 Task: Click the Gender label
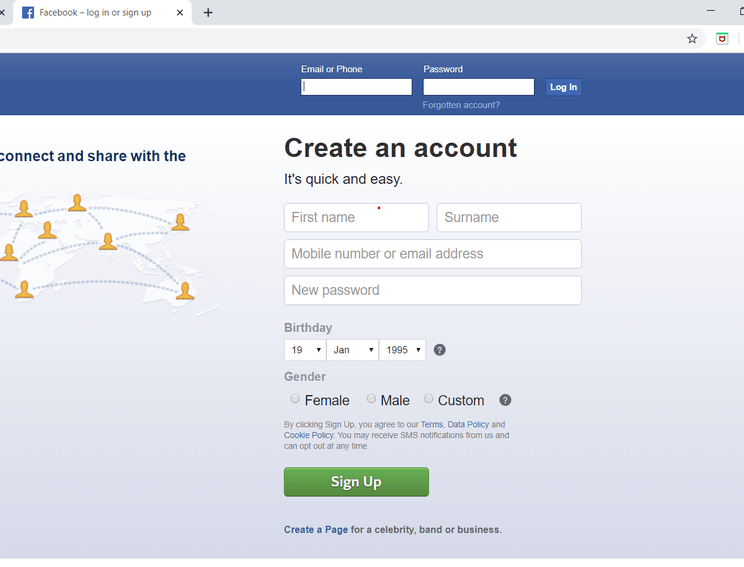(x=305, y=377)
